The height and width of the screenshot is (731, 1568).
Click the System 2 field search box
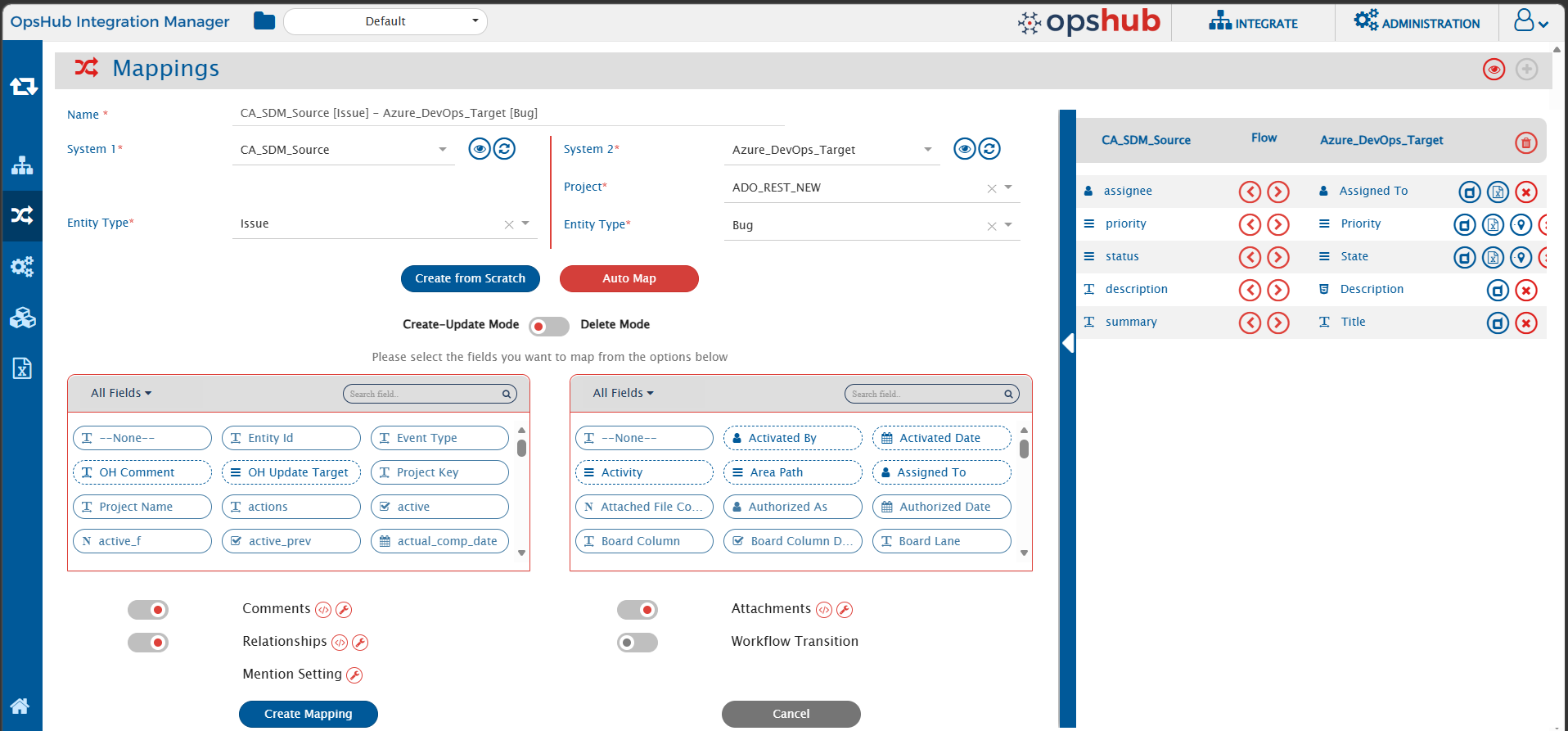(x=927, y=394)
